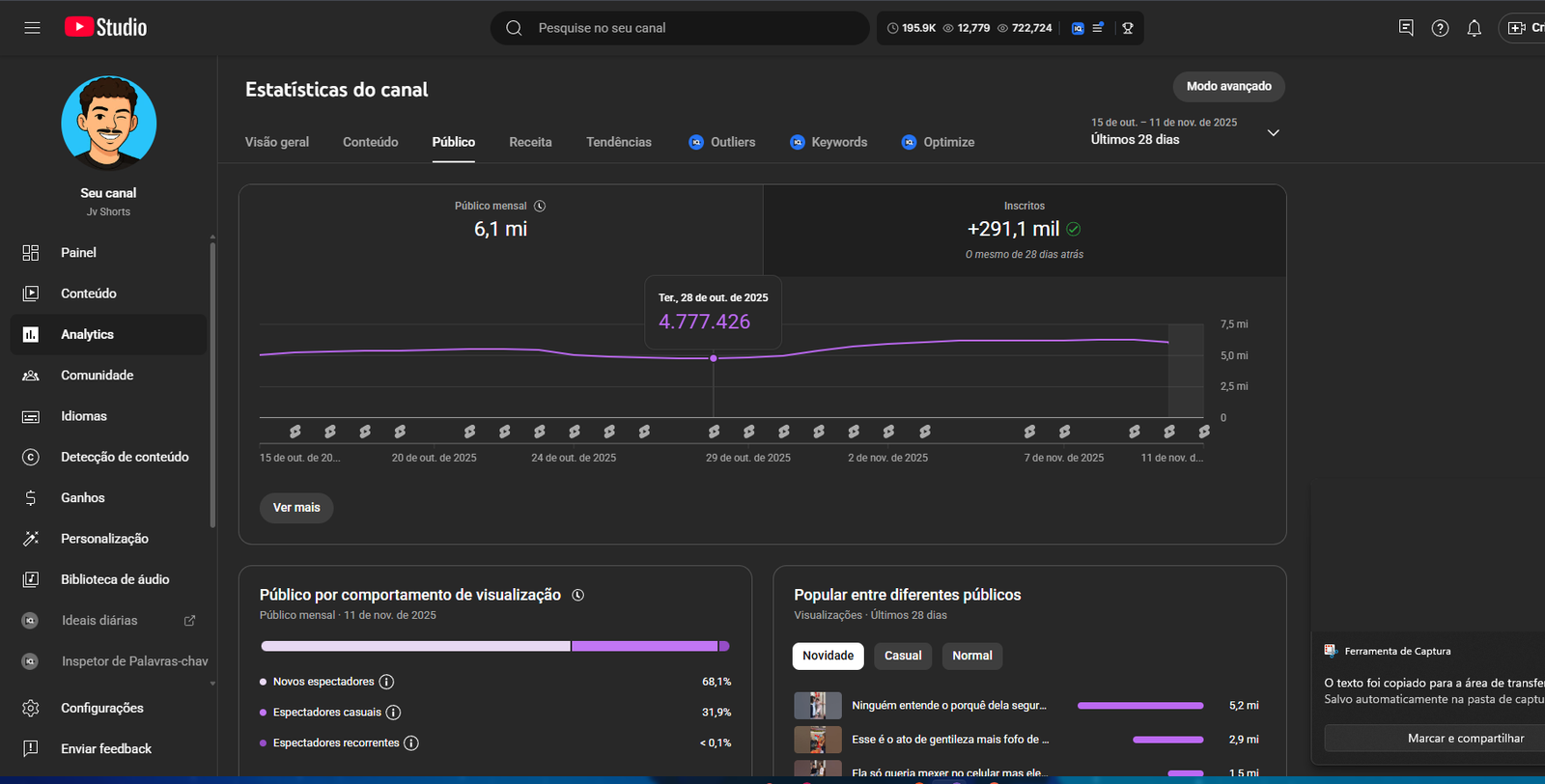The height and width of the screenshot is (784, 1545).
Task: Select the Normal audience chip
Action: tap(971, 656)
